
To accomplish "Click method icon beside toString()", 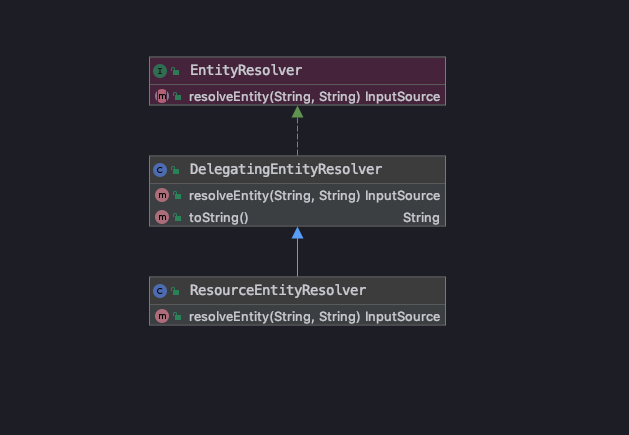I will 161,217.
